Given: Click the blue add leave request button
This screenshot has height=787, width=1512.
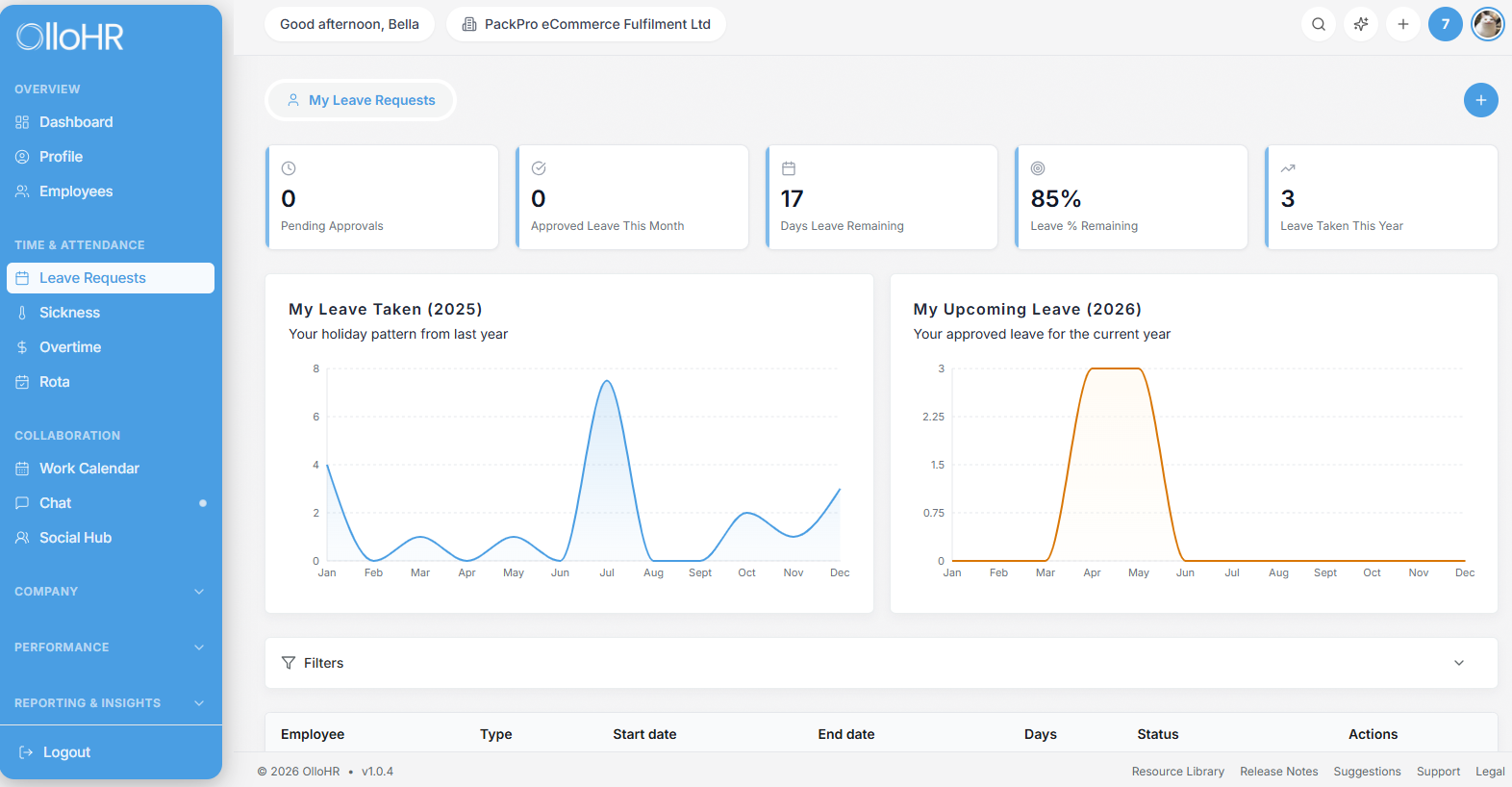Looking at the screenshot, I should click(1480, 100).
